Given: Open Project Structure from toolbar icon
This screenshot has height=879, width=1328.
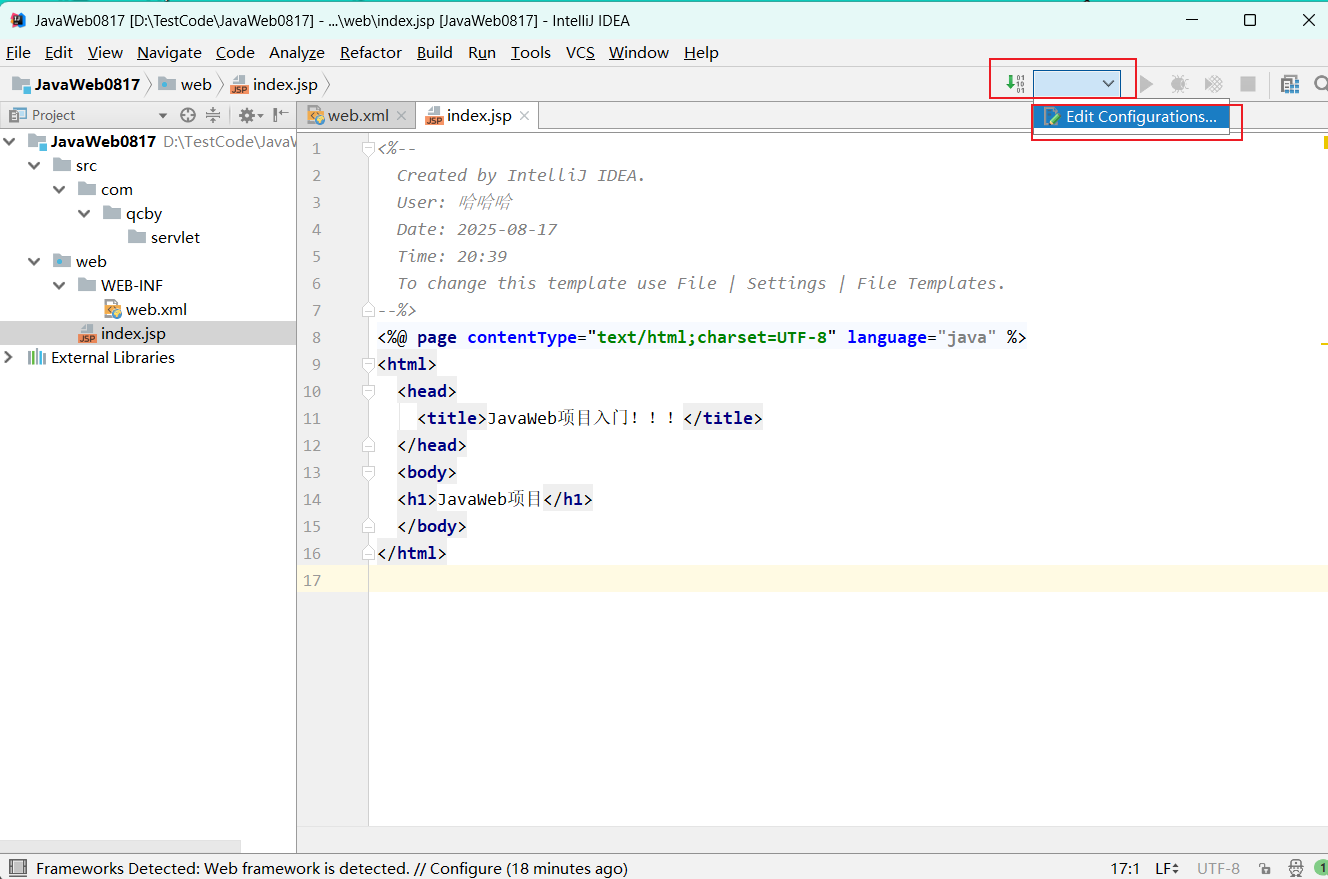Looking at the screenshot, I should (x=1290, y=84).
